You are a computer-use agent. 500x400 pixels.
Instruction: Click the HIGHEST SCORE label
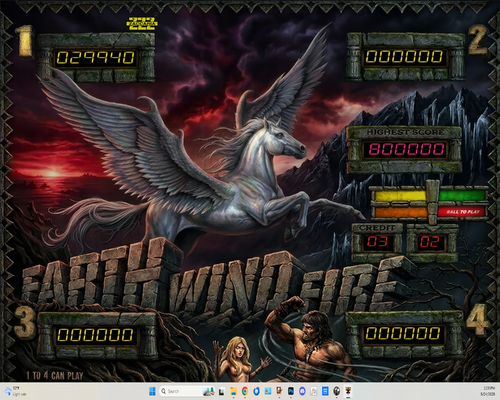(x=405, y=132)
